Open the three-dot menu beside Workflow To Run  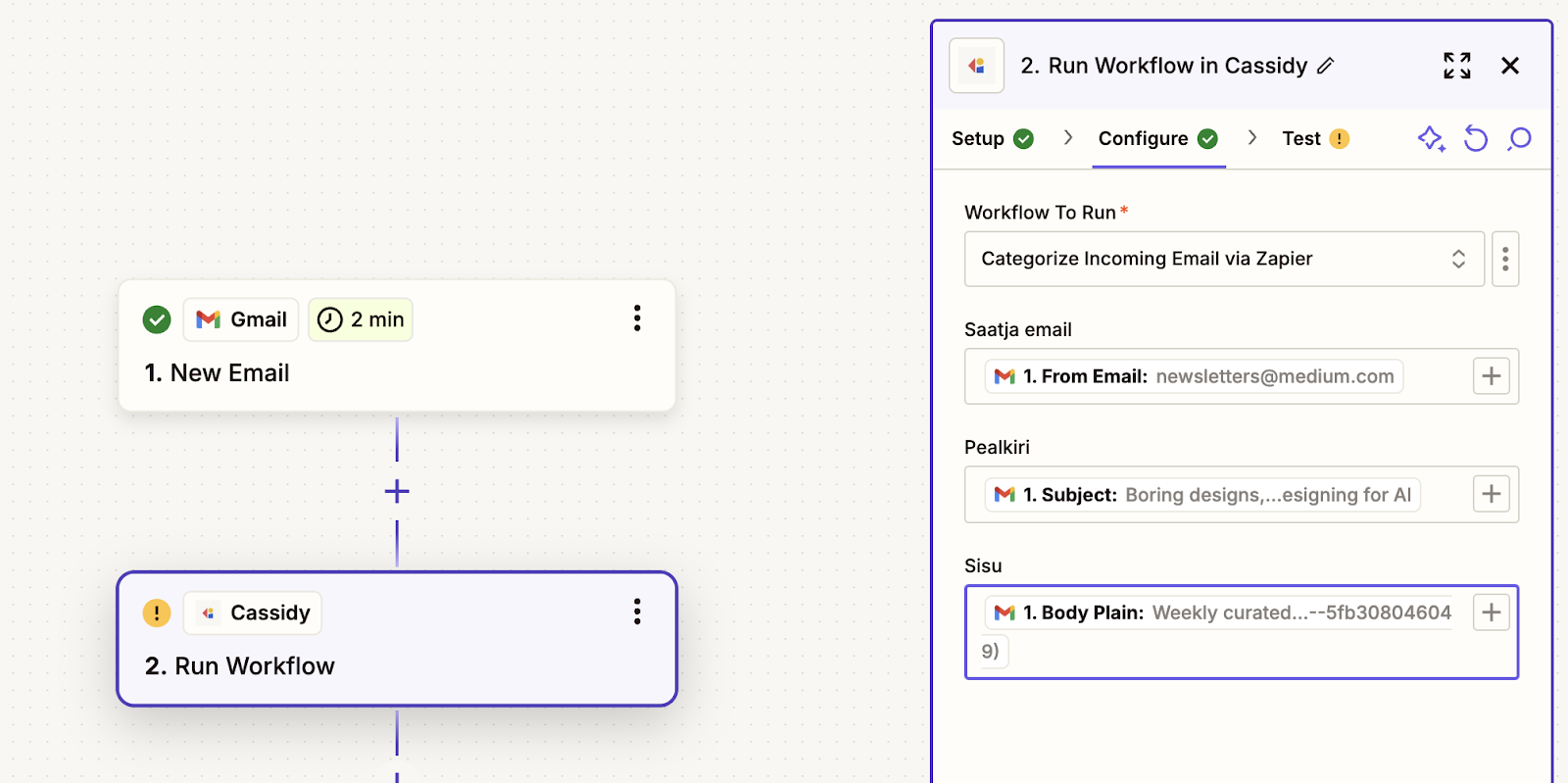tap(1505, 259)
